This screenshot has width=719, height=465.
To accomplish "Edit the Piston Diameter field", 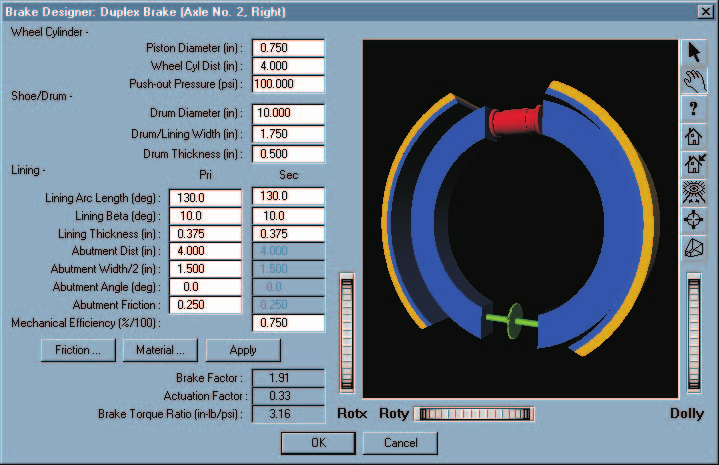I will (x=288, y=48).
